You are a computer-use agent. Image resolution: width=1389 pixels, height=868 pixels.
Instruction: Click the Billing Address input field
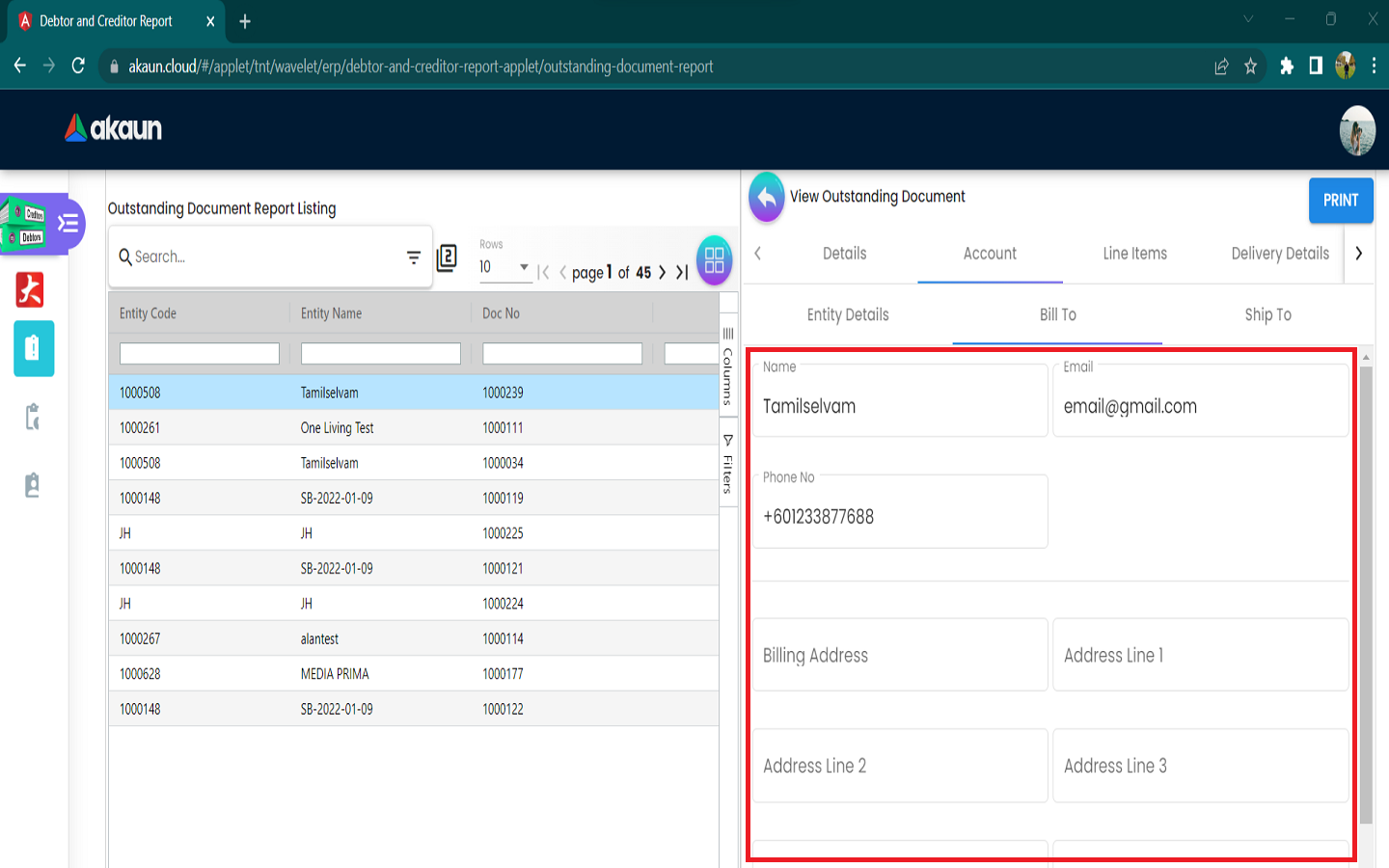click(x=900, y=656)
